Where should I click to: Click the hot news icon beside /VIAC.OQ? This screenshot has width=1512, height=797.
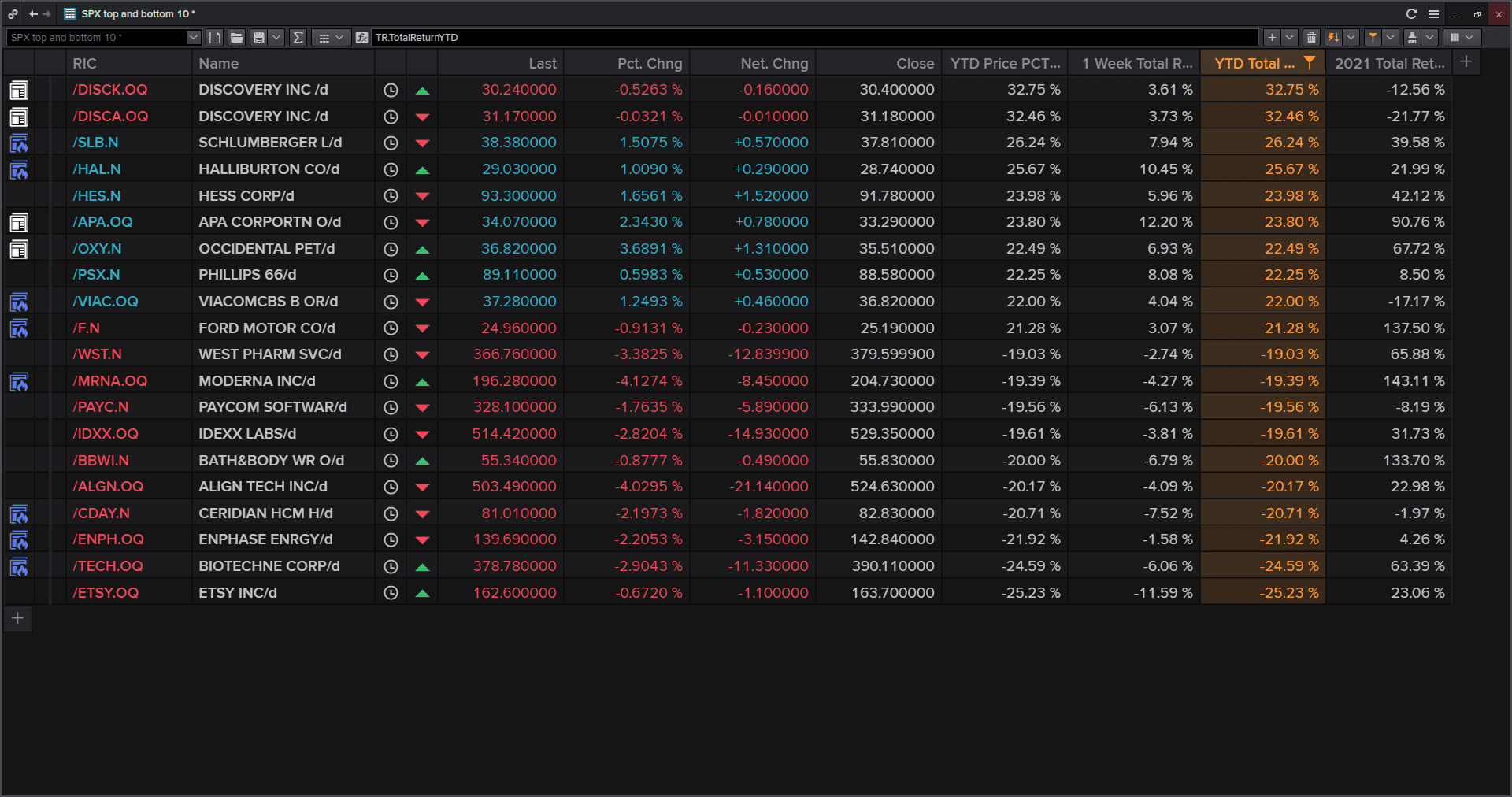click(18, 302)
